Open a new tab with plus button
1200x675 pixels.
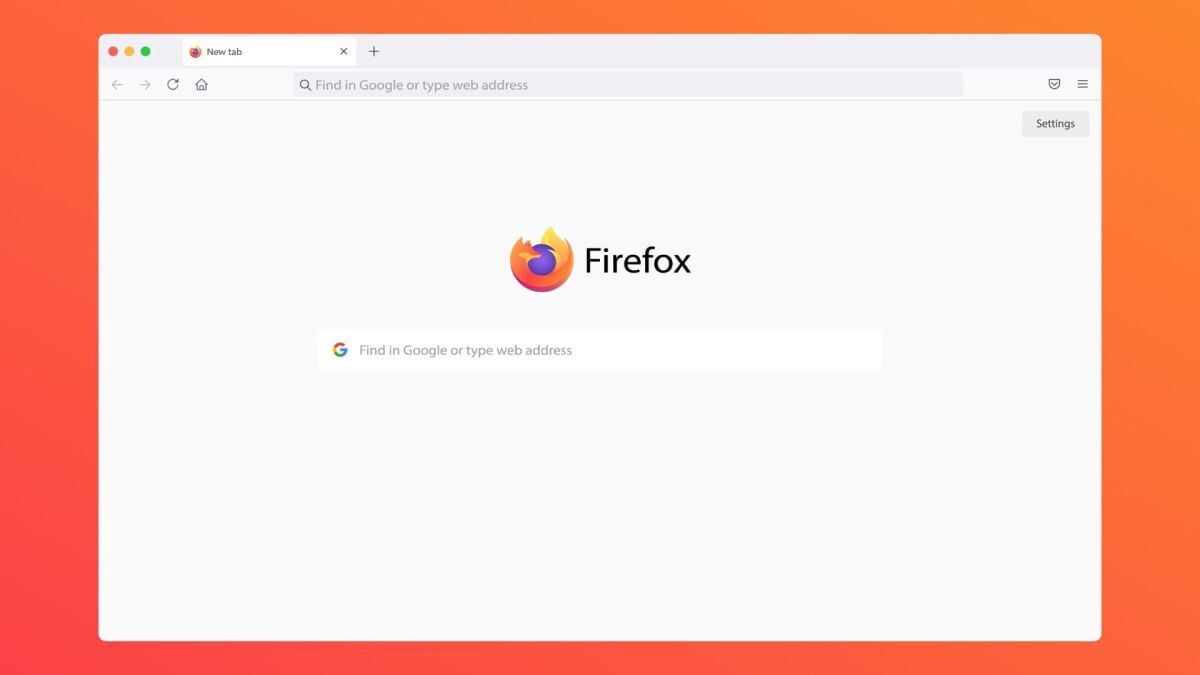tap(374, 51)
